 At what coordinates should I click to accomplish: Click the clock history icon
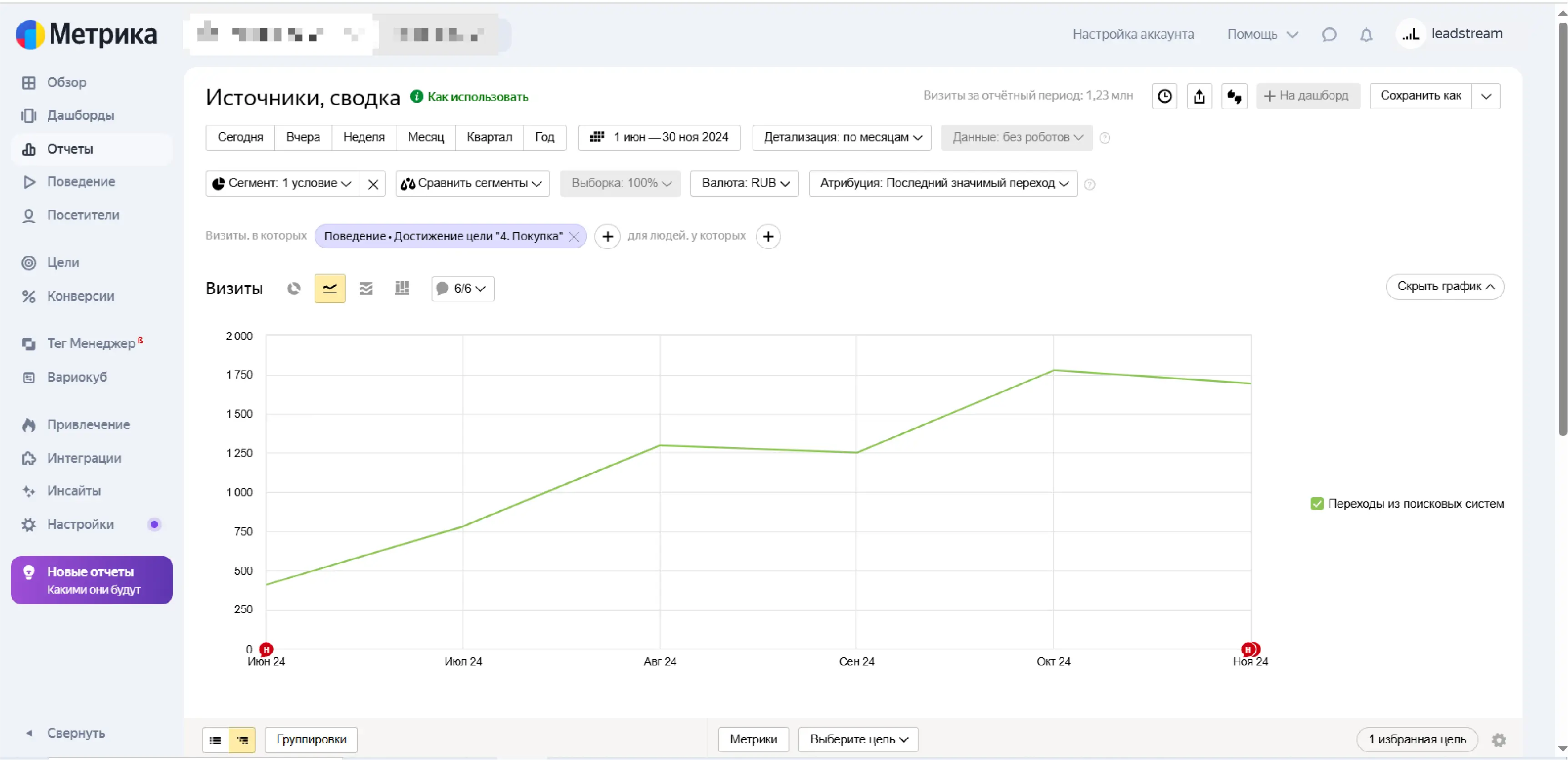[1165, 96]
